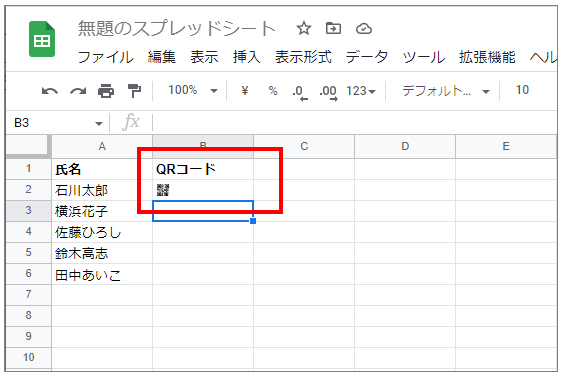Click the cell with 氏名

(x=102, y=169)
